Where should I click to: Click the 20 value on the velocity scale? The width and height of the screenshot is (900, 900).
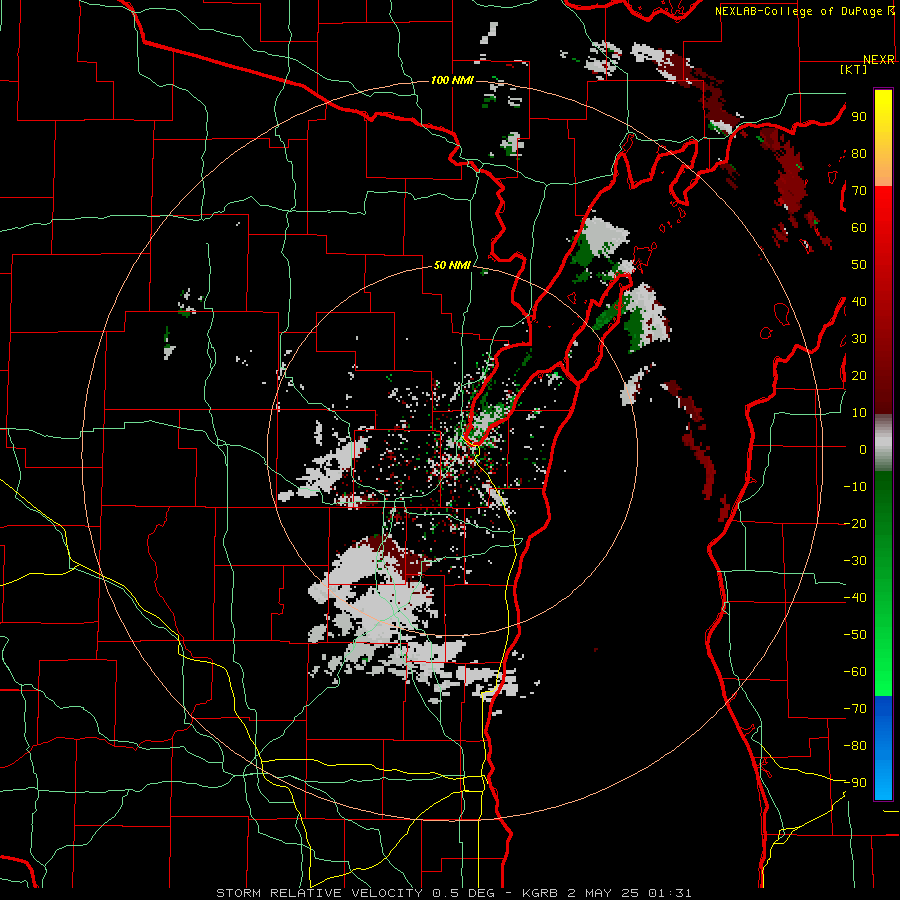tap(859, 375)
